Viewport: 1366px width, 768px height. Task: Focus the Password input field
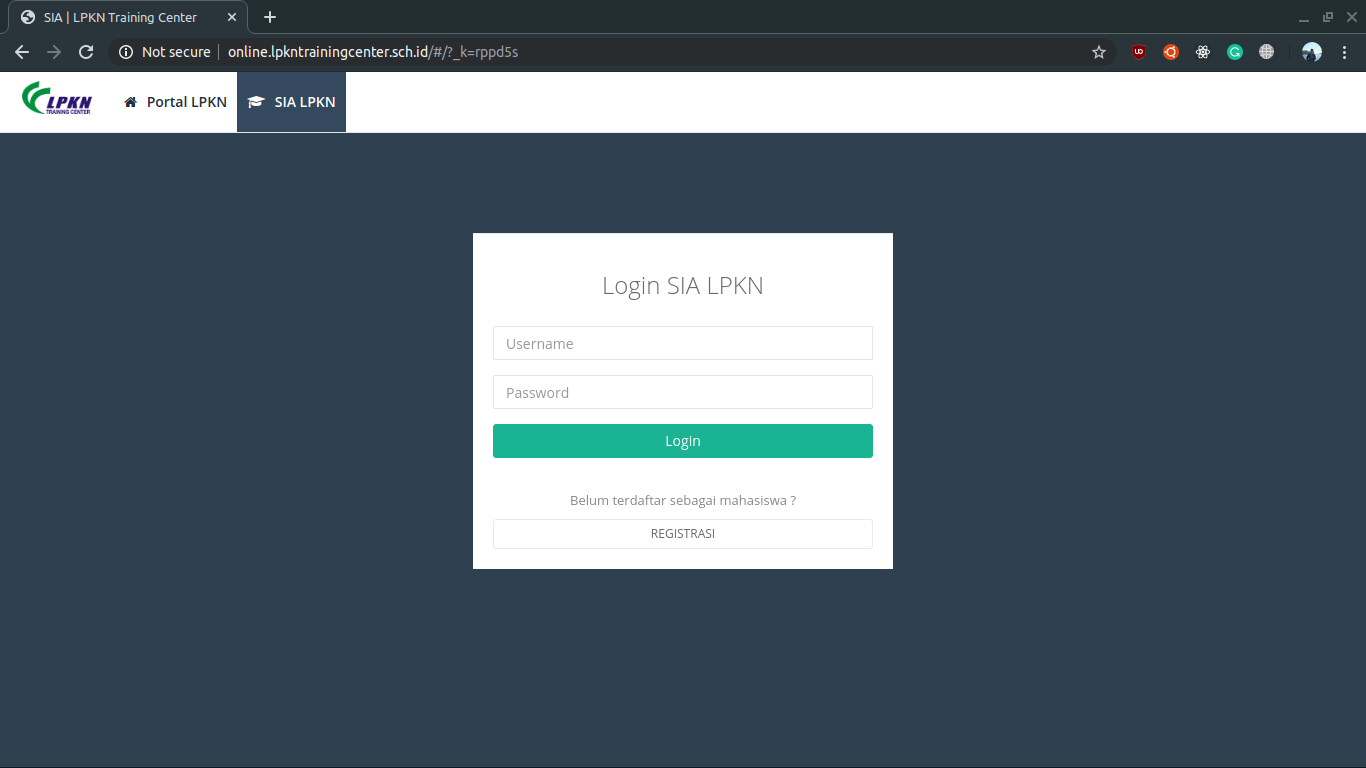683,392
